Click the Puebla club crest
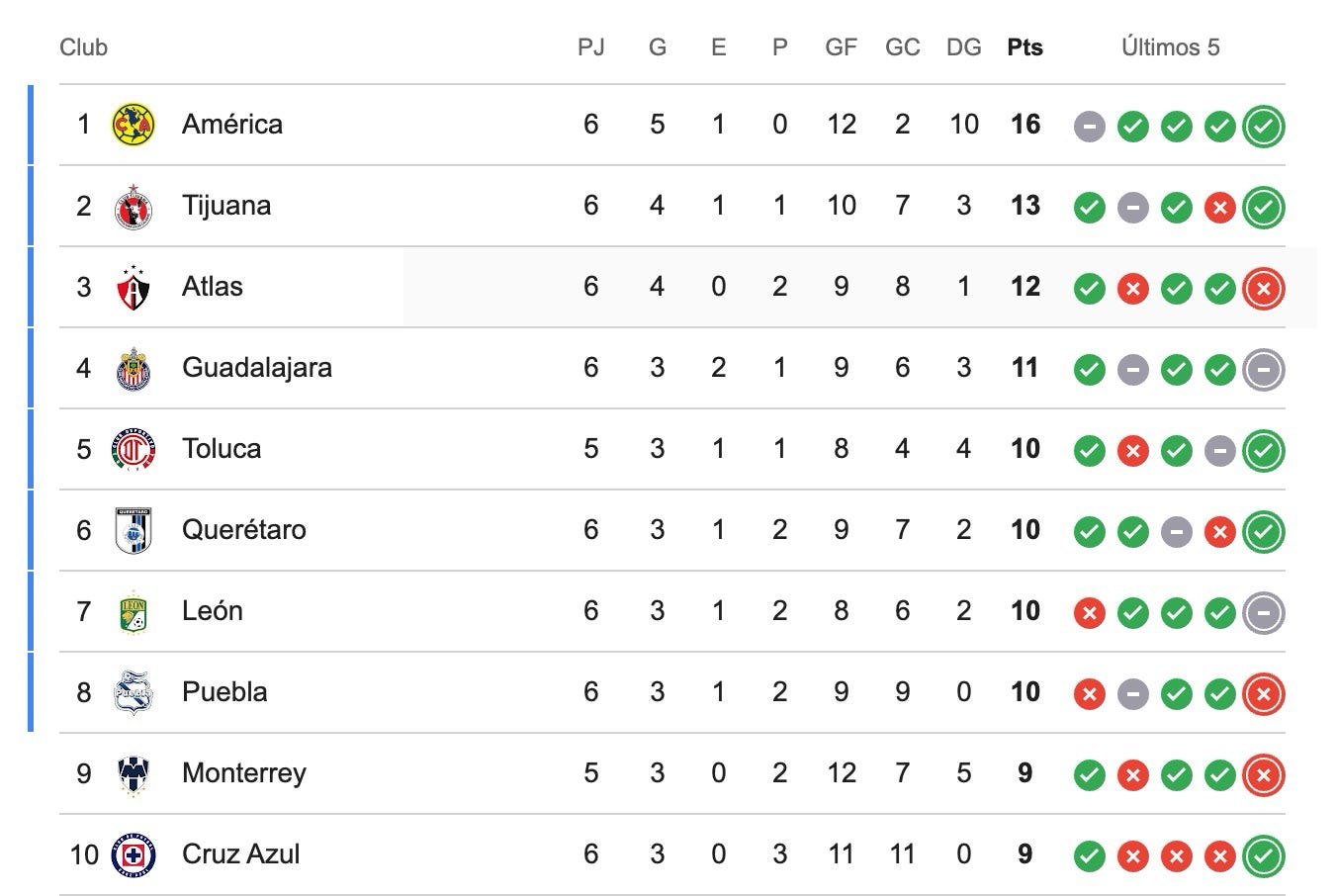Screen dimensions: 1337x896 point(133,692)
